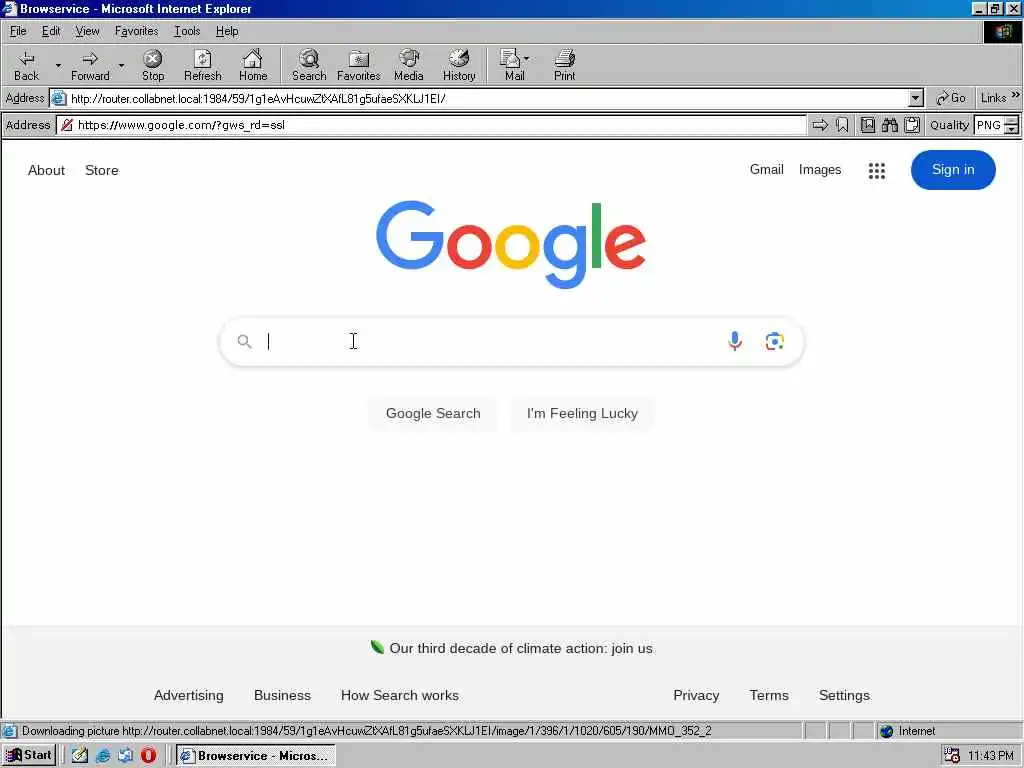This screenshot has width=1024, height=768.
Task: Open the Images link
Action: pos(820,170)
